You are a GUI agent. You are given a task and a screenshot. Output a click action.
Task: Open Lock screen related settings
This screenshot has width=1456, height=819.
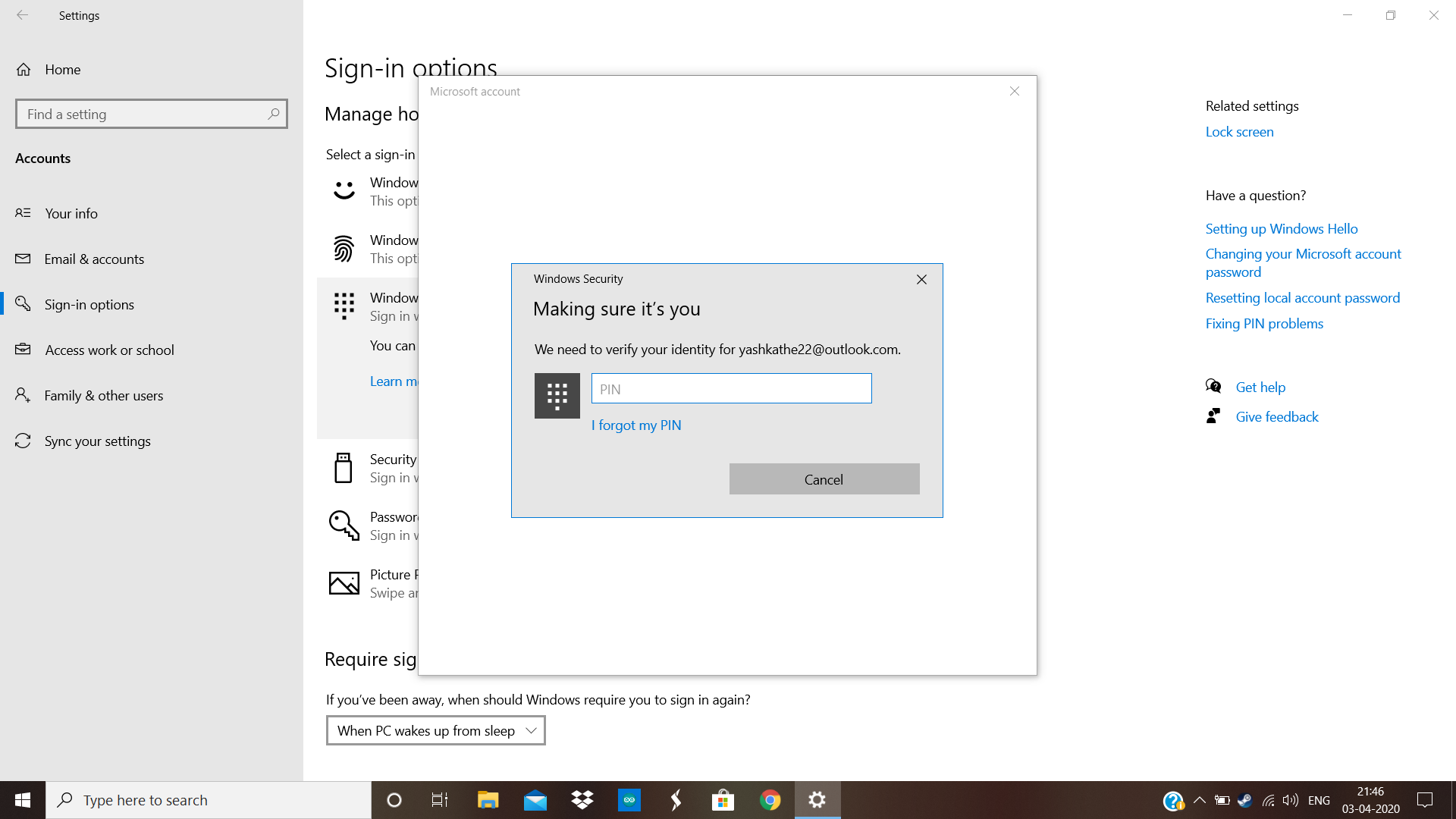click(1239, 131)
